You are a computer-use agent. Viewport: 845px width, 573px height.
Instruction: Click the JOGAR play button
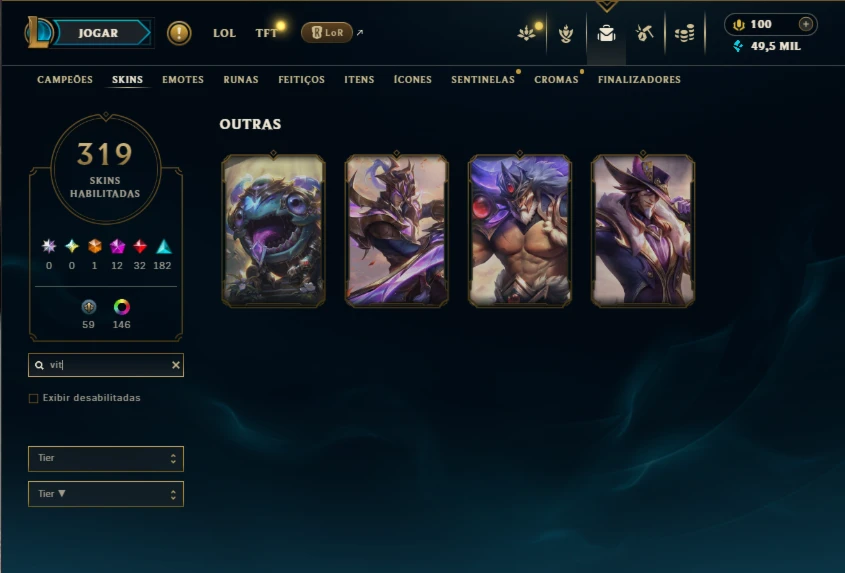[x=98, y=33]
